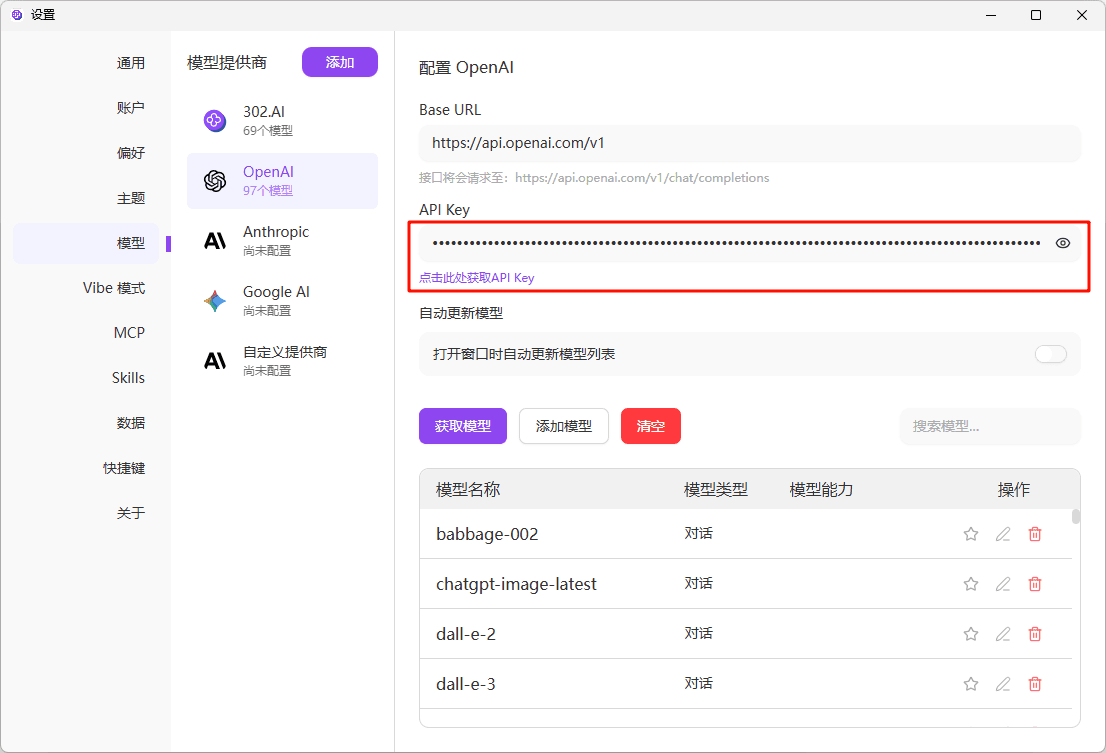Edit the dall-e-3 model entry
The height and width of the screenshot is (753, 1106).
point(1002,685)
